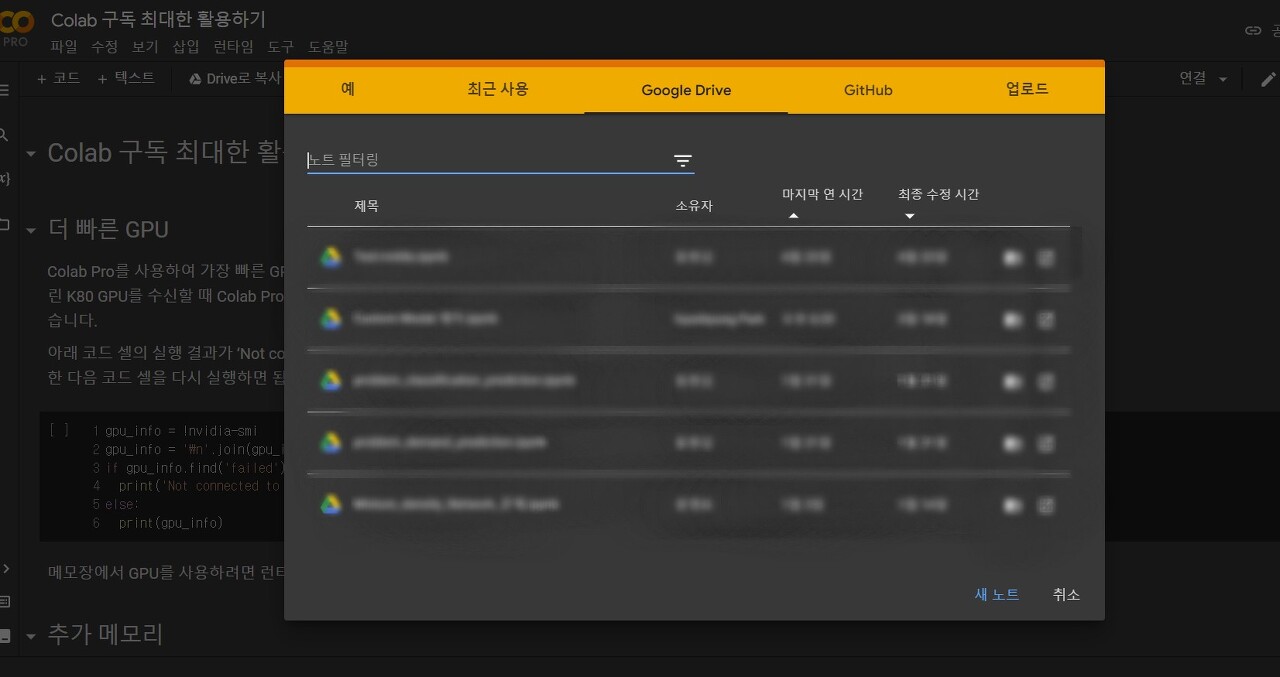Show problem_classification_prediction notebook in Drive
This screenshot has width=1280, height=677.
tap(1013, 382)
